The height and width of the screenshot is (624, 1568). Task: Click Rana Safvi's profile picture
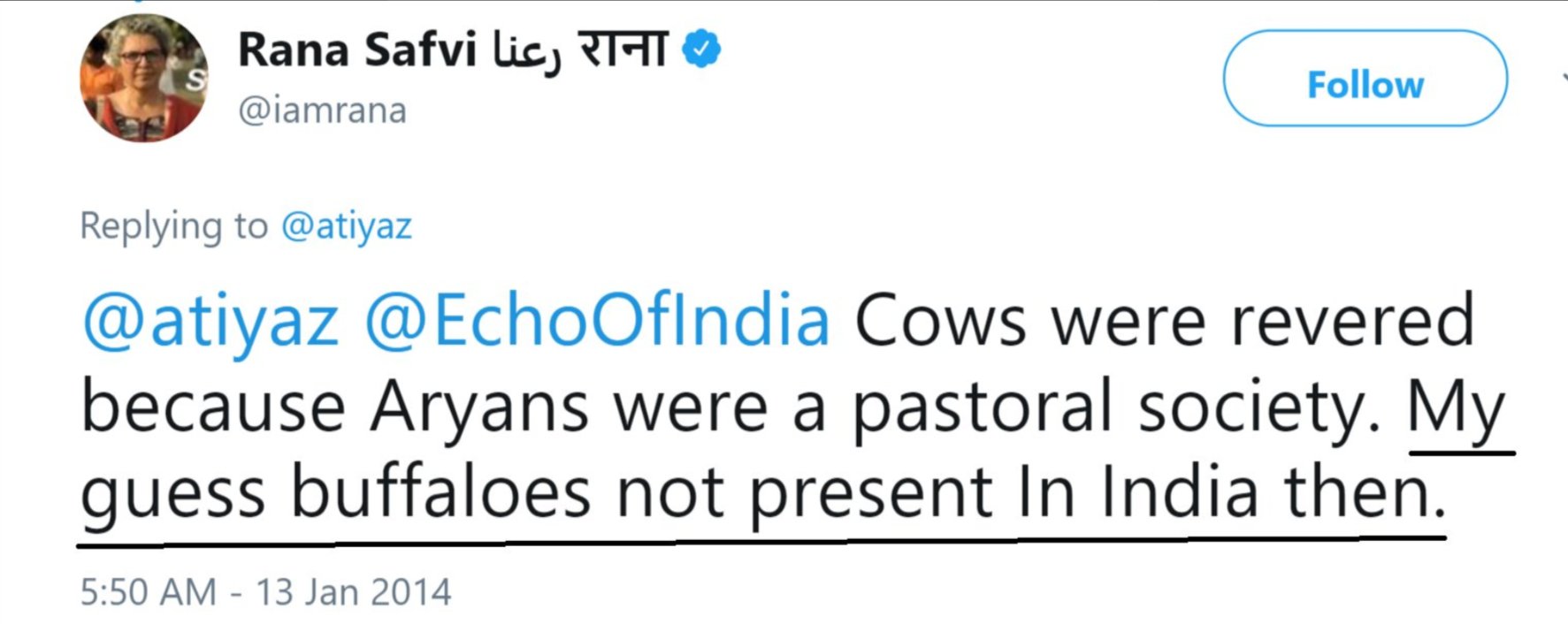(144, 78)
